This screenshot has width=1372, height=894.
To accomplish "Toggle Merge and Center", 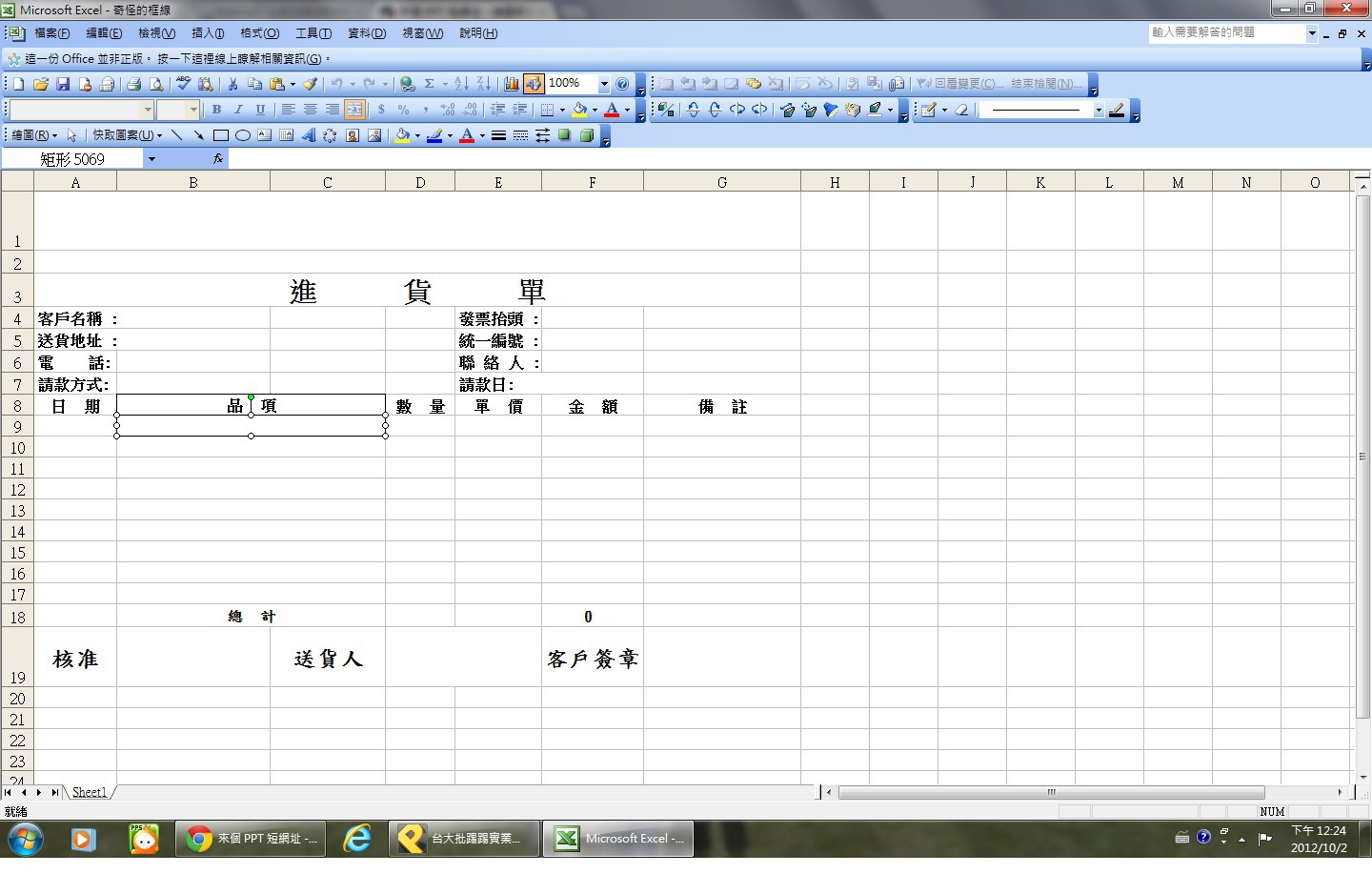I will (x=354, y=110).
